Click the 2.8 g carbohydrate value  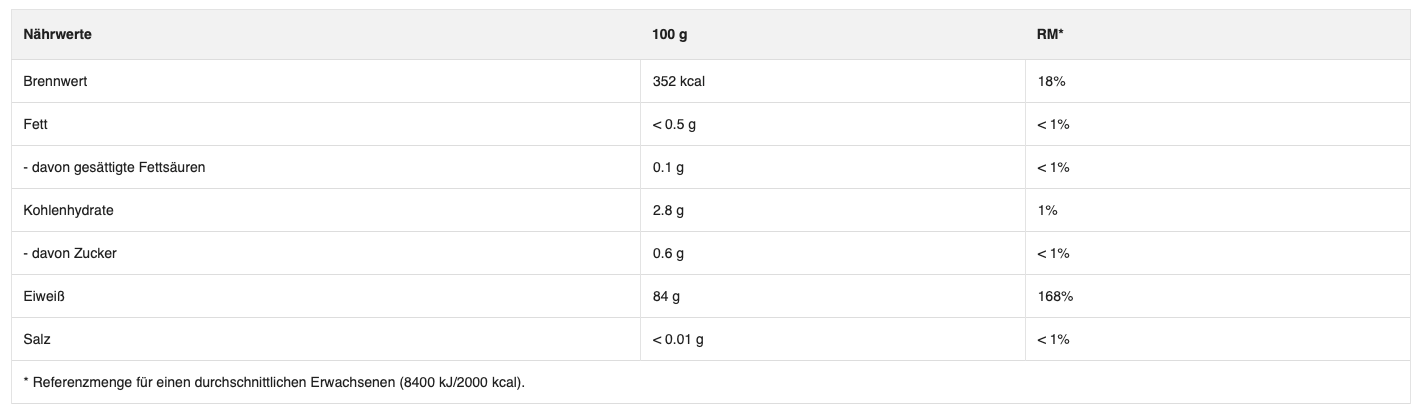click(668, 210)
